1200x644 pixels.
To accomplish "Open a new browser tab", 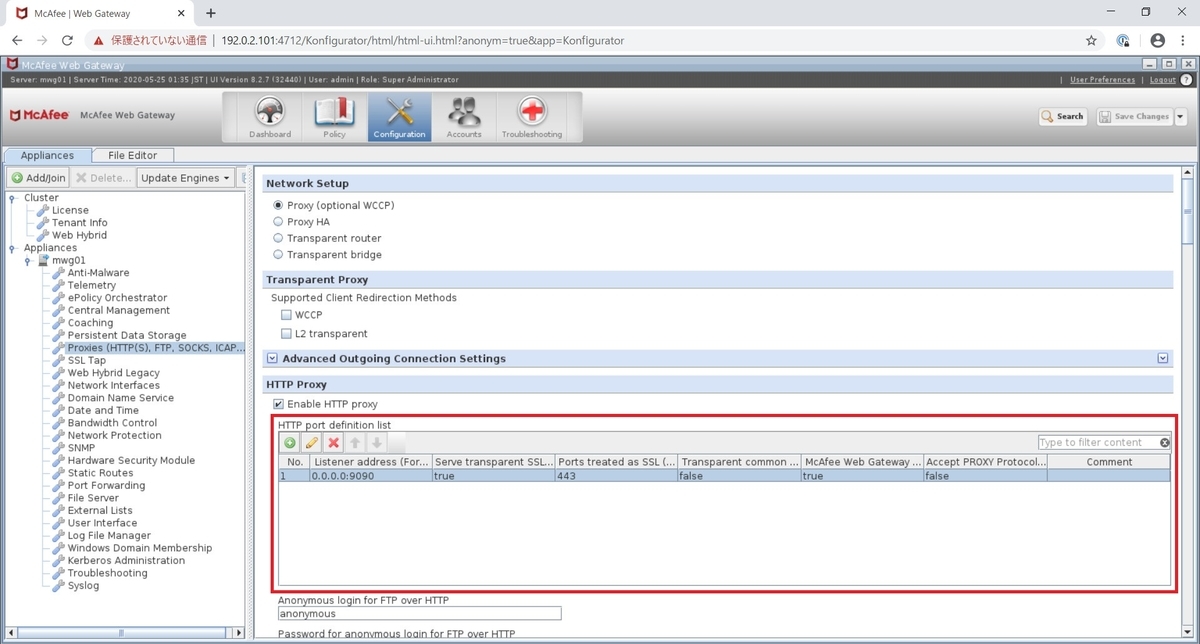I will [211, 13].
